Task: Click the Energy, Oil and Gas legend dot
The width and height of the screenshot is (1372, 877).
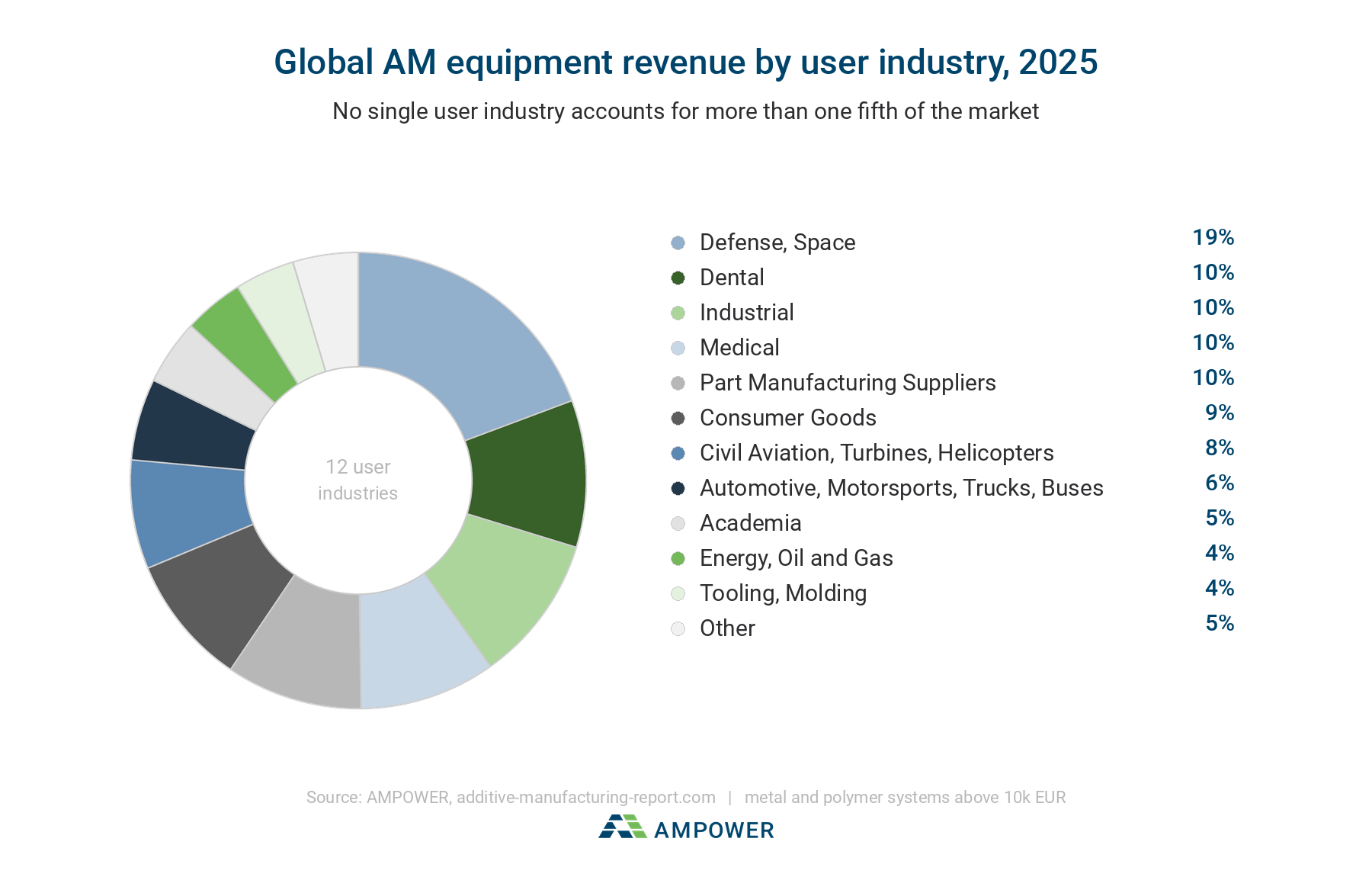Action: click(678, 558)
